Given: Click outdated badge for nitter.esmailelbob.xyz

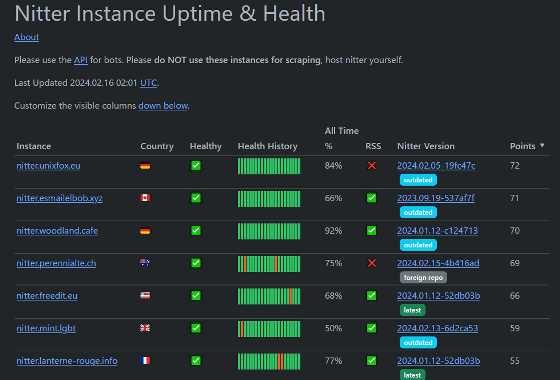Looking at the screenshot, I should pos(418,212).
